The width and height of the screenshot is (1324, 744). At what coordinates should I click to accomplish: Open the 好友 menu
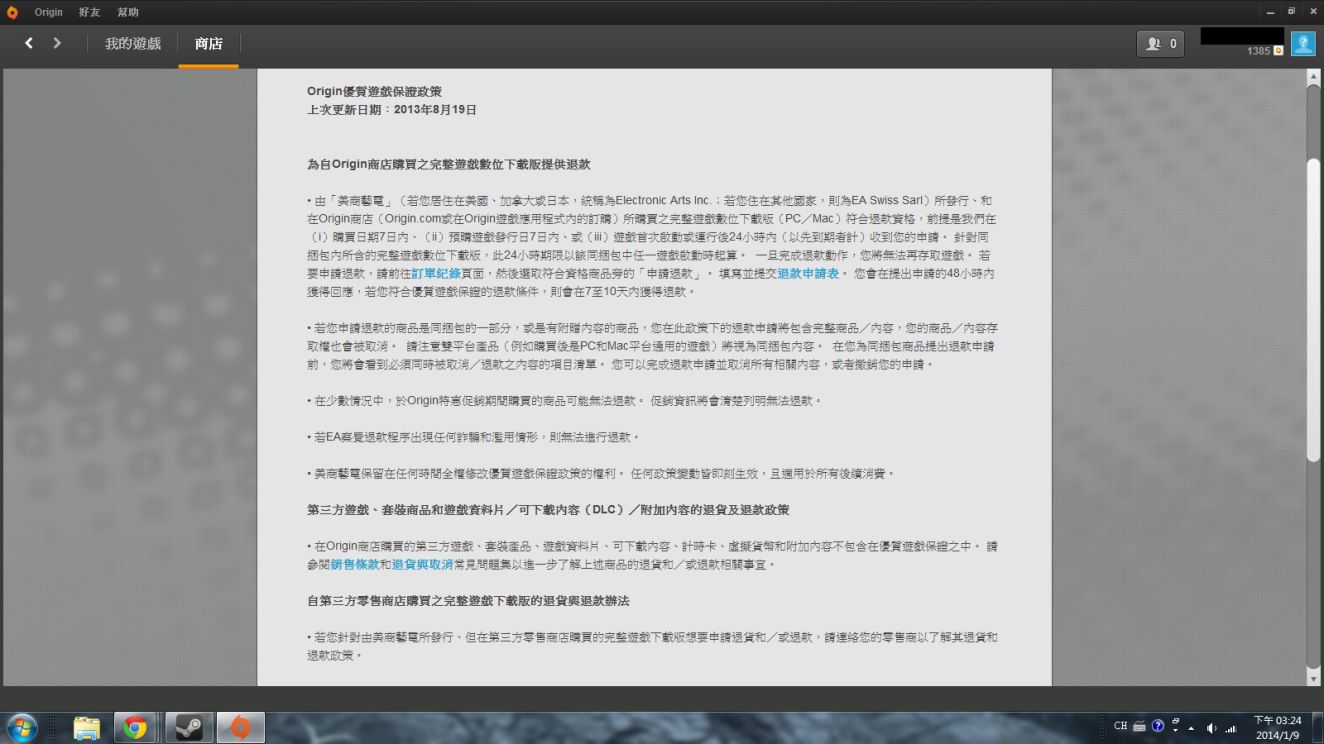90,12
